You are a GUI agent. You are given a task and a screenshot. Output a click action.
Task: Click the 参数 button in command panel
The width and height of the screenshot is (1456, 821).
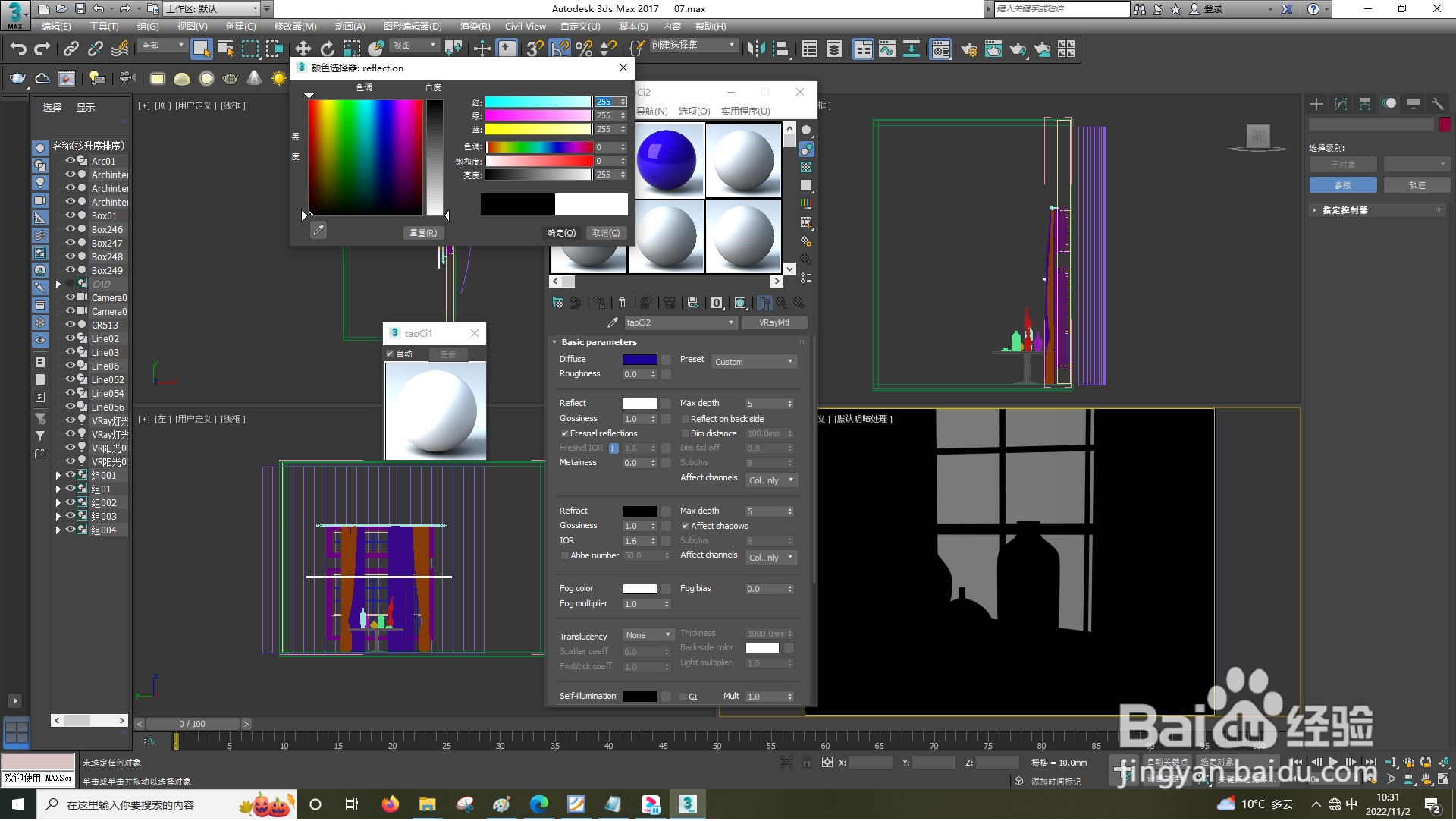click(x=1342, y=186)
